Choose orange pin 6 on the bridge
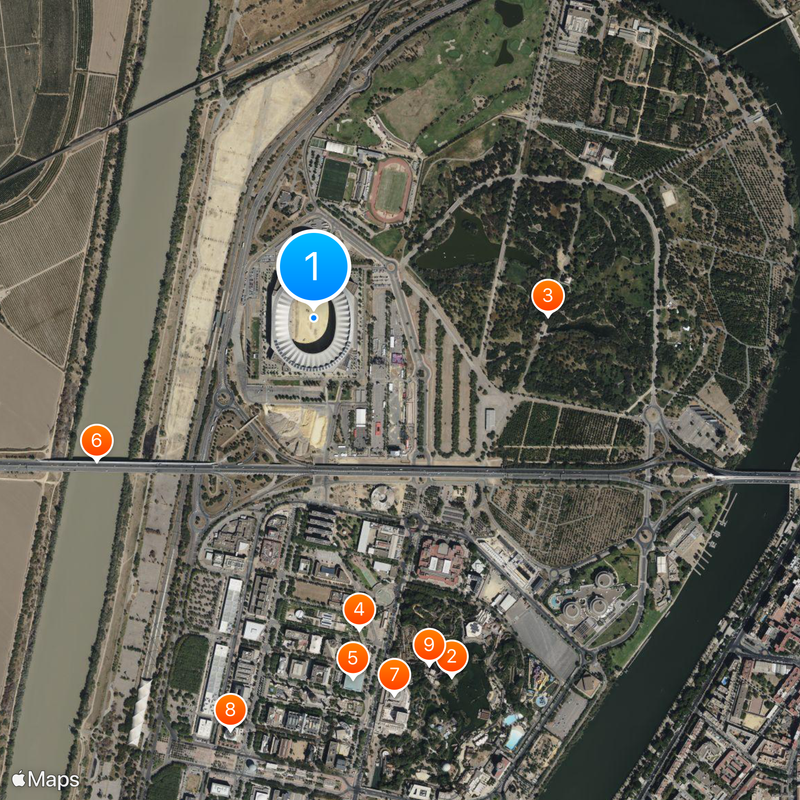Screen dimensions: 800x800 (96, 441)
